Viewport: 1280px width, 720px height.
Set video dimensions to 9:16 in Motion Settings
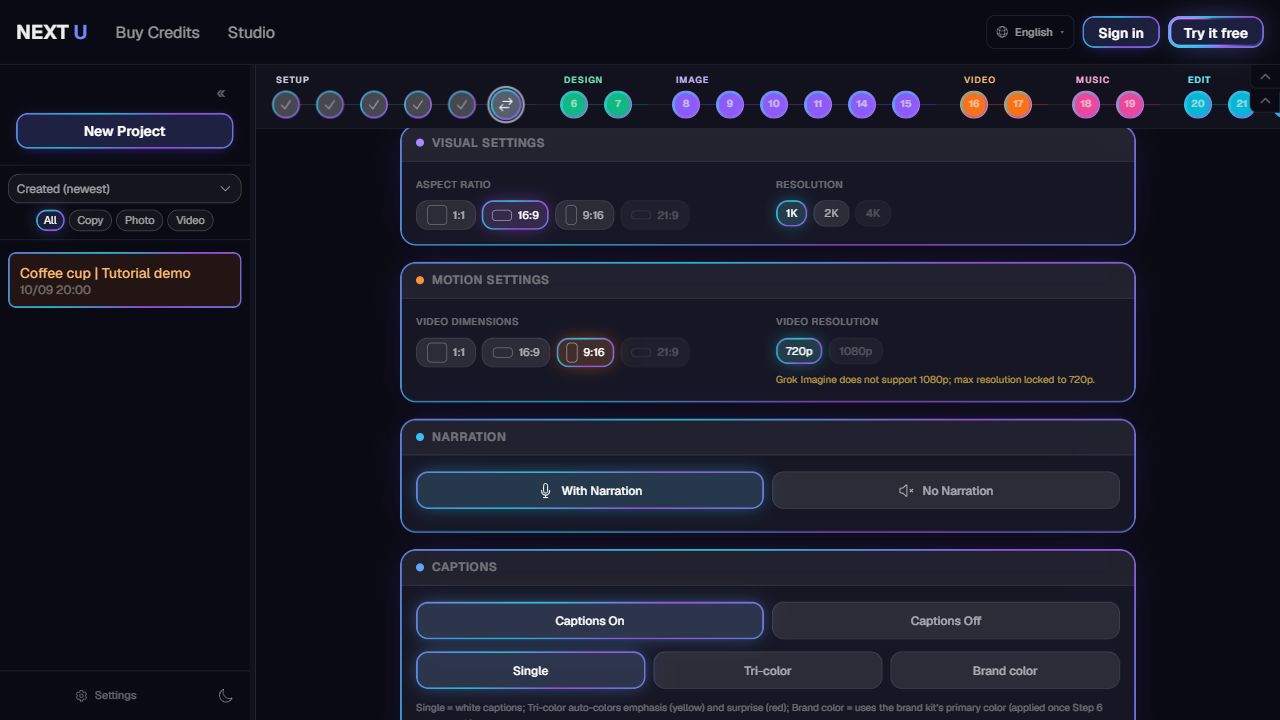pyautogui.click(x=585, y=352)
